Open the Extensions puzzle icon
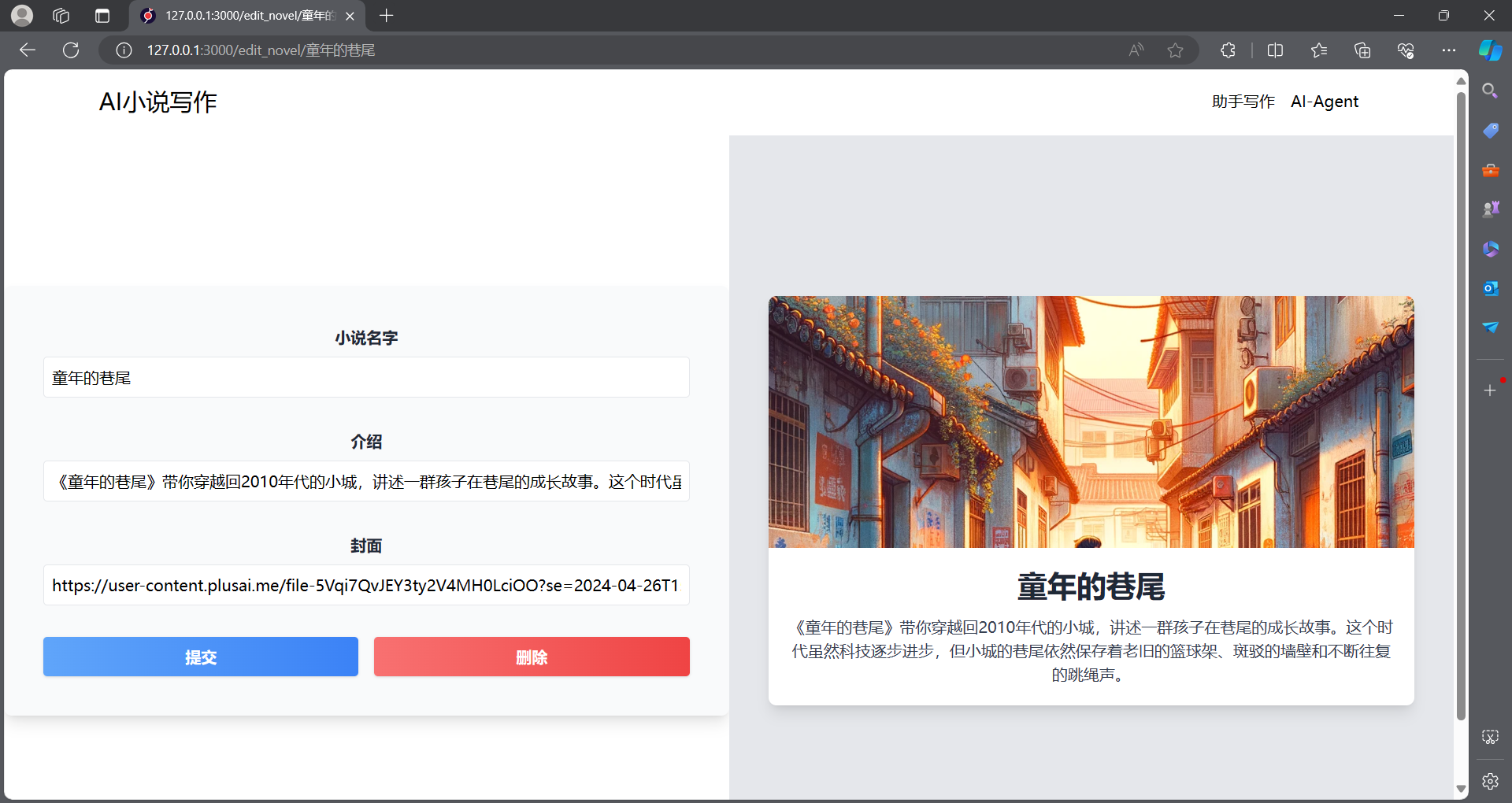The height and width of the screenshot is (803, 1512). click(1228, 50)
